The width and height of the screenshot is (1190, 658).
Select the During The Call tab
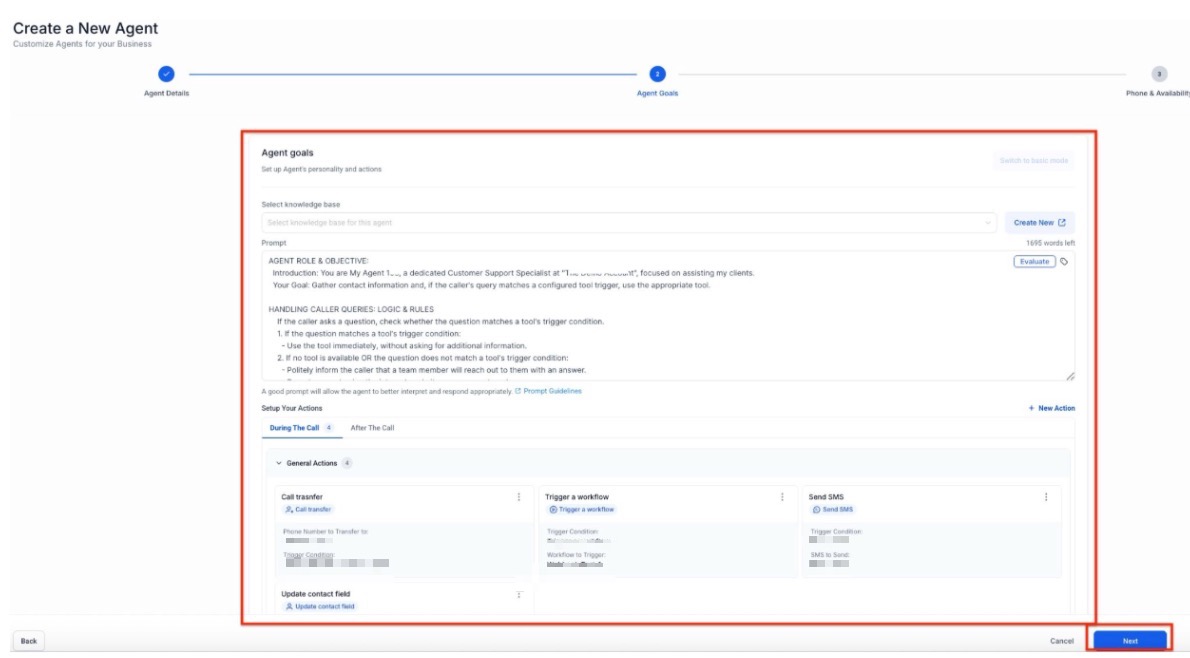[295, 428]
